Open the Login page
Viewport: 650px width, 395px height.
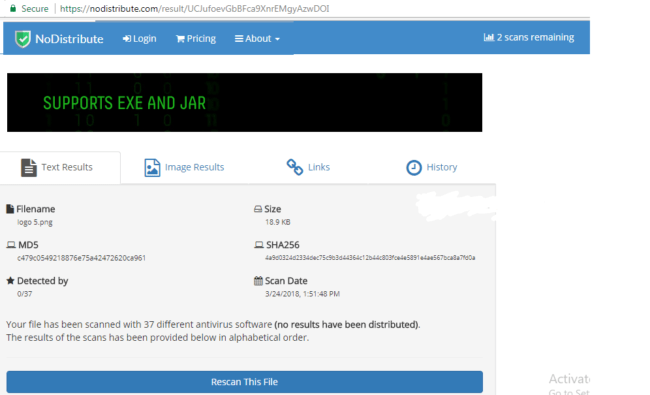click(140, 39)
